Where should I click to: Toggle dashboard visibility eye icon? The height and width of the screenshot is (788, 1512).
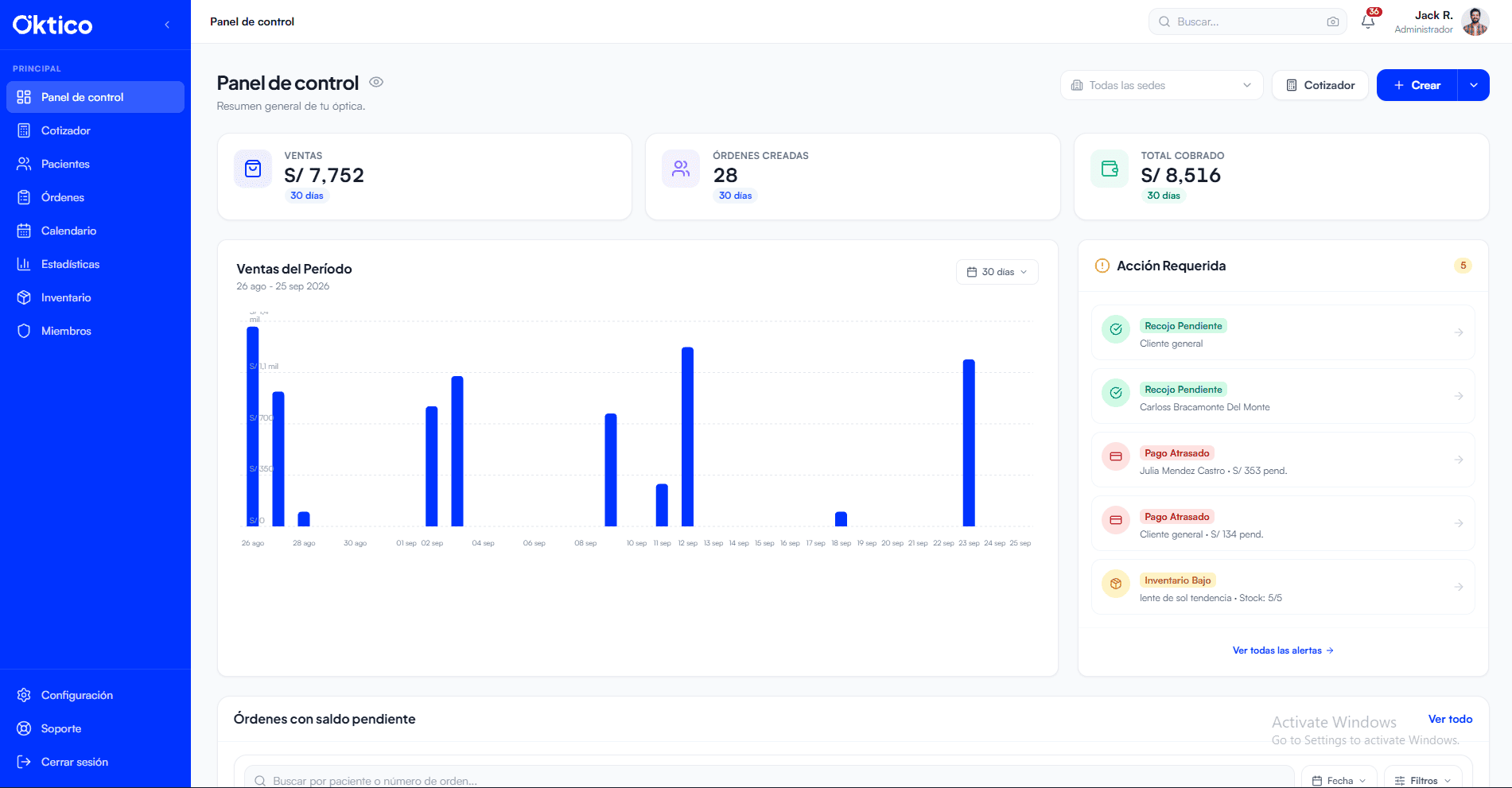(x=376, y=82)
